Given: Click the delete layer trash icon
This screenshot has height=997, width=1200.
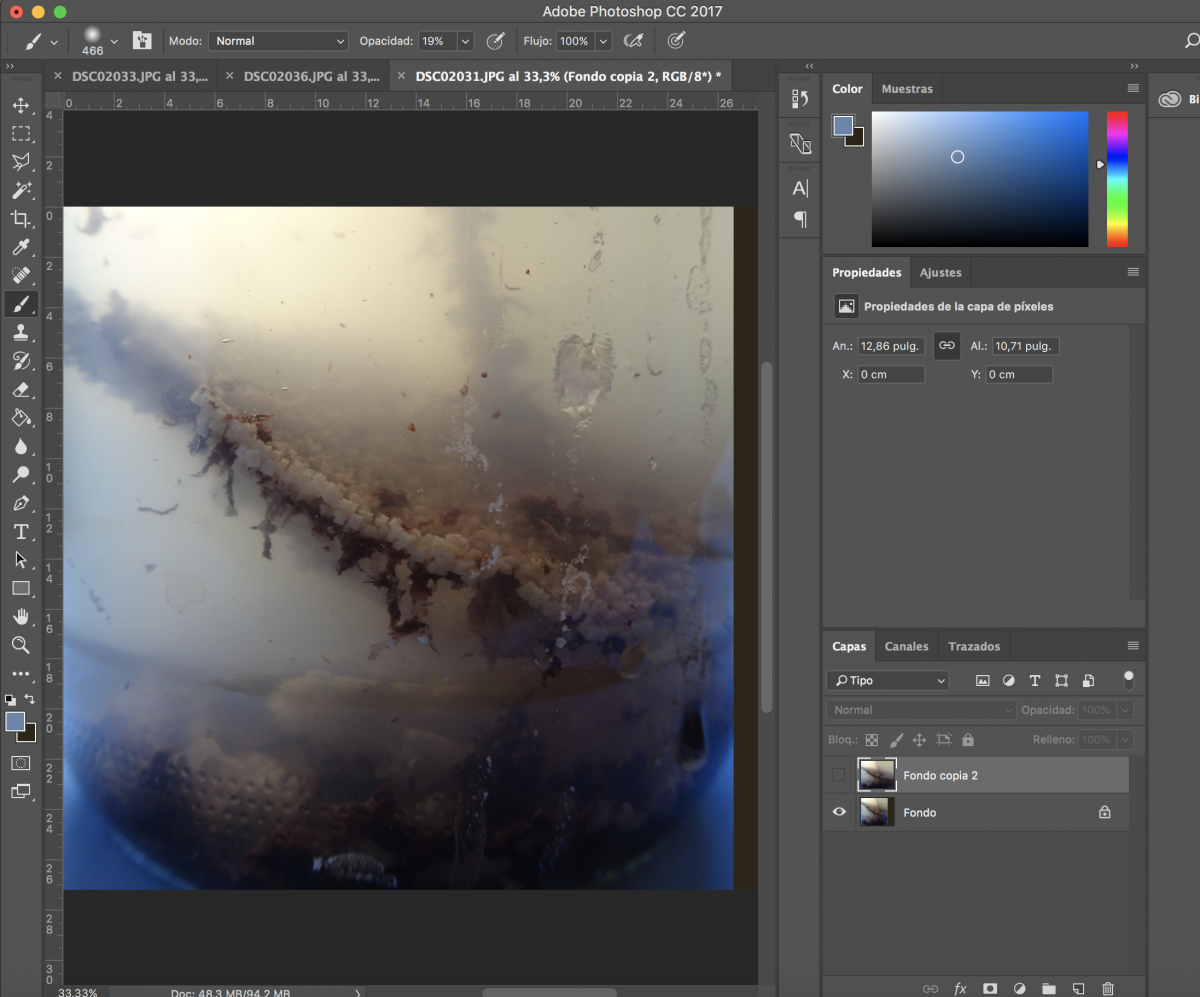Looking at the screenshot, I should tap(1107, 988).
